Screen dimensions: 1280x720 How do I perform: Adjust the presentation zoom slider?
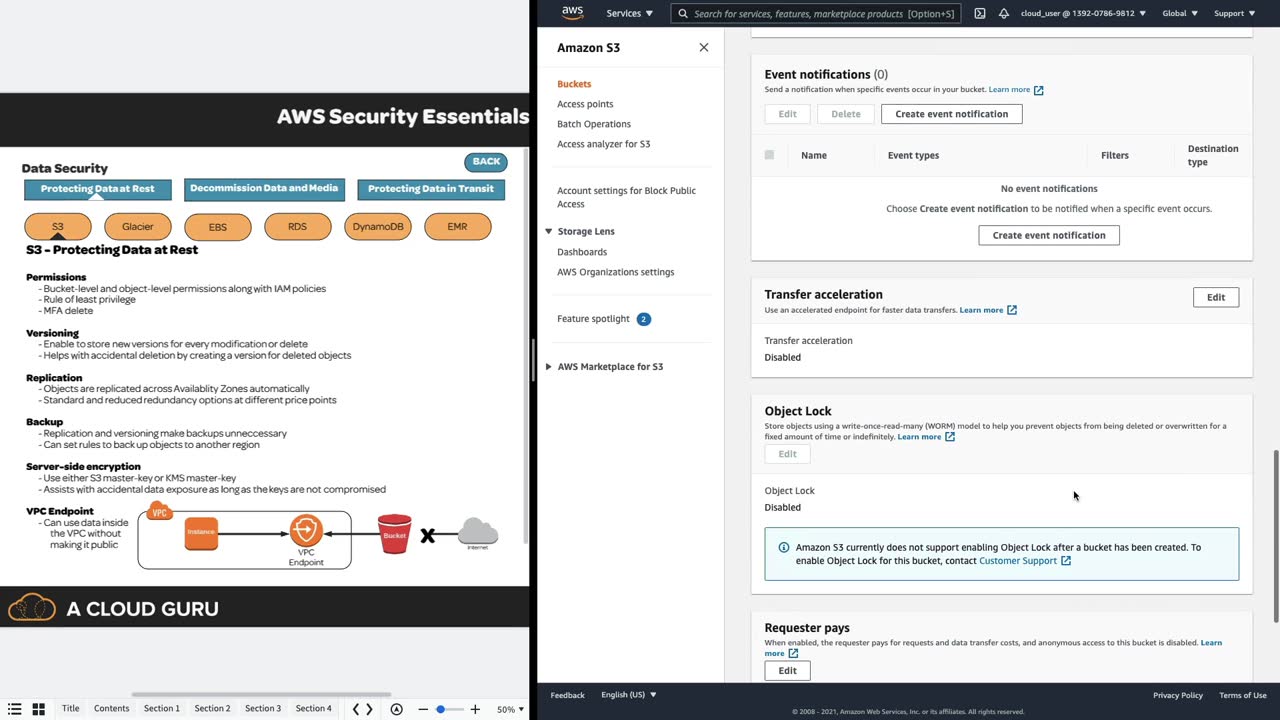(440, 709)
